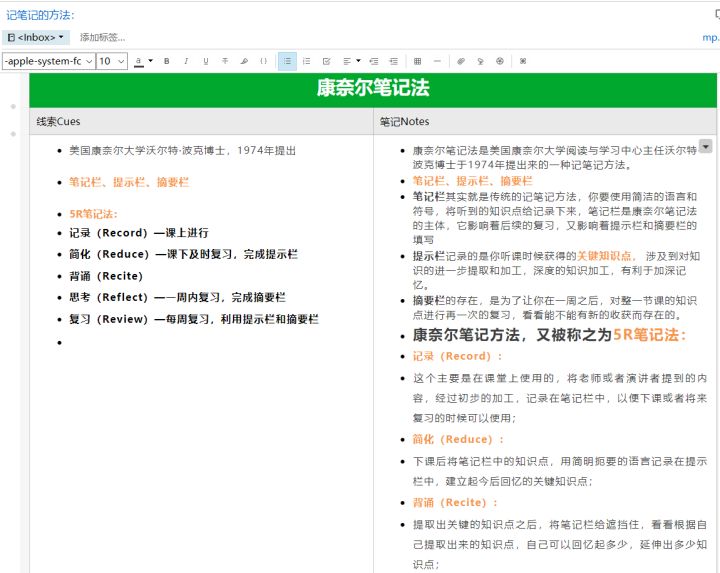Click the circular insert icon in toolbar

[500, 61]
